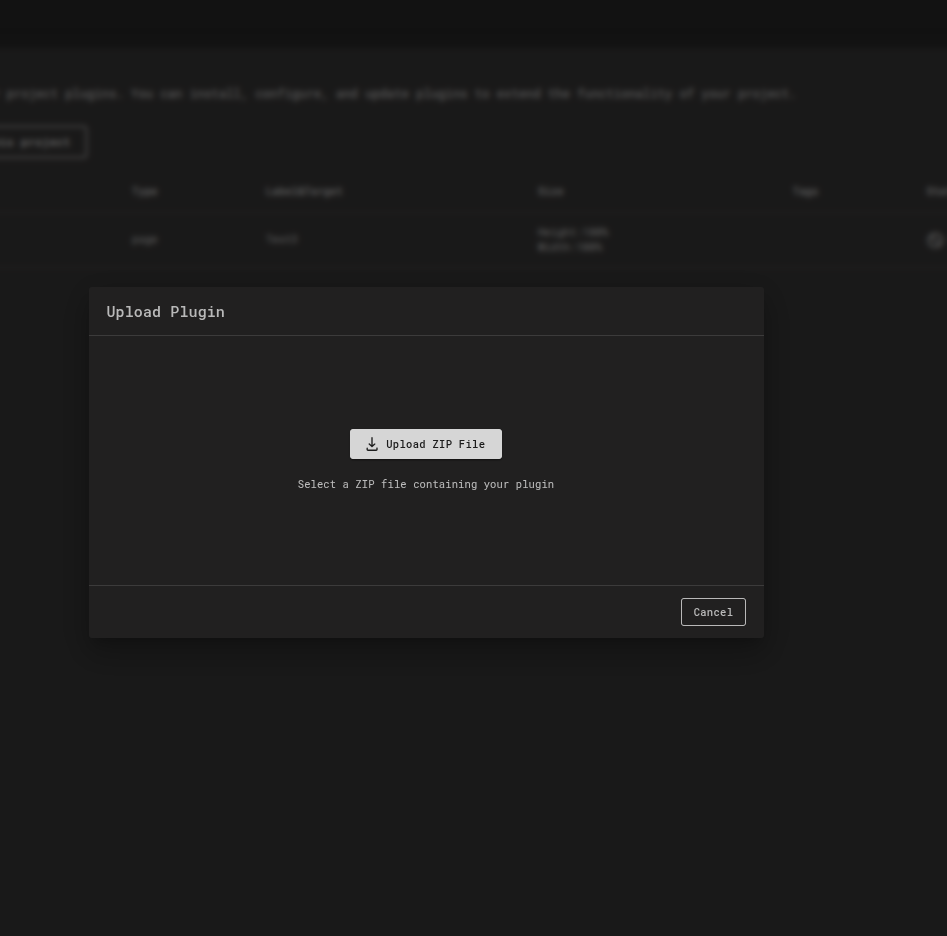
Task: Sort plugins by the Type column header
Action: pyautogui.click(x=144, y=191)
